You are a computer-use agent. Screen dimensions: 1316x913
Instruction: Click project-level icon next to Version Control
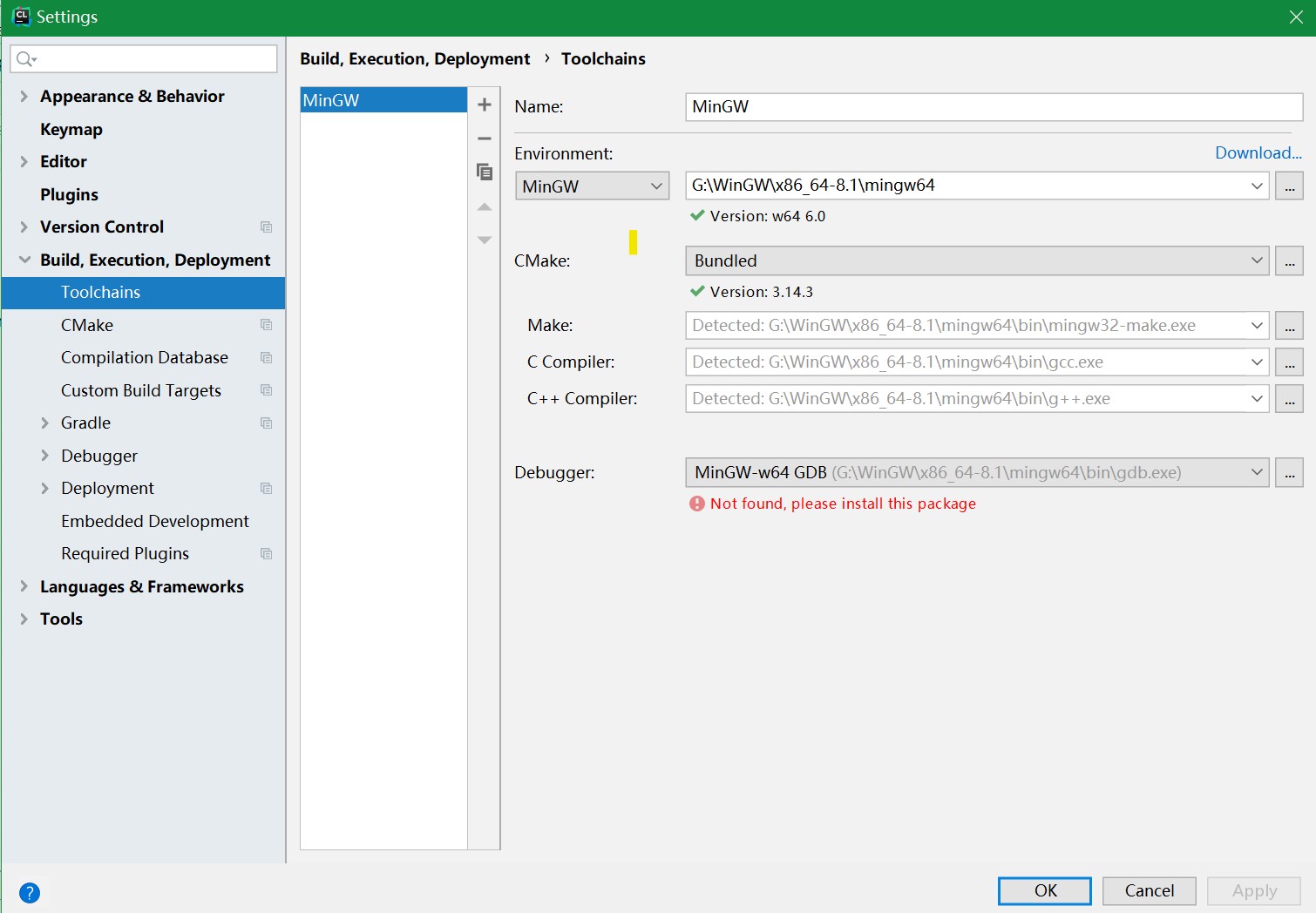pyautogui.click(x=267, y=227)
